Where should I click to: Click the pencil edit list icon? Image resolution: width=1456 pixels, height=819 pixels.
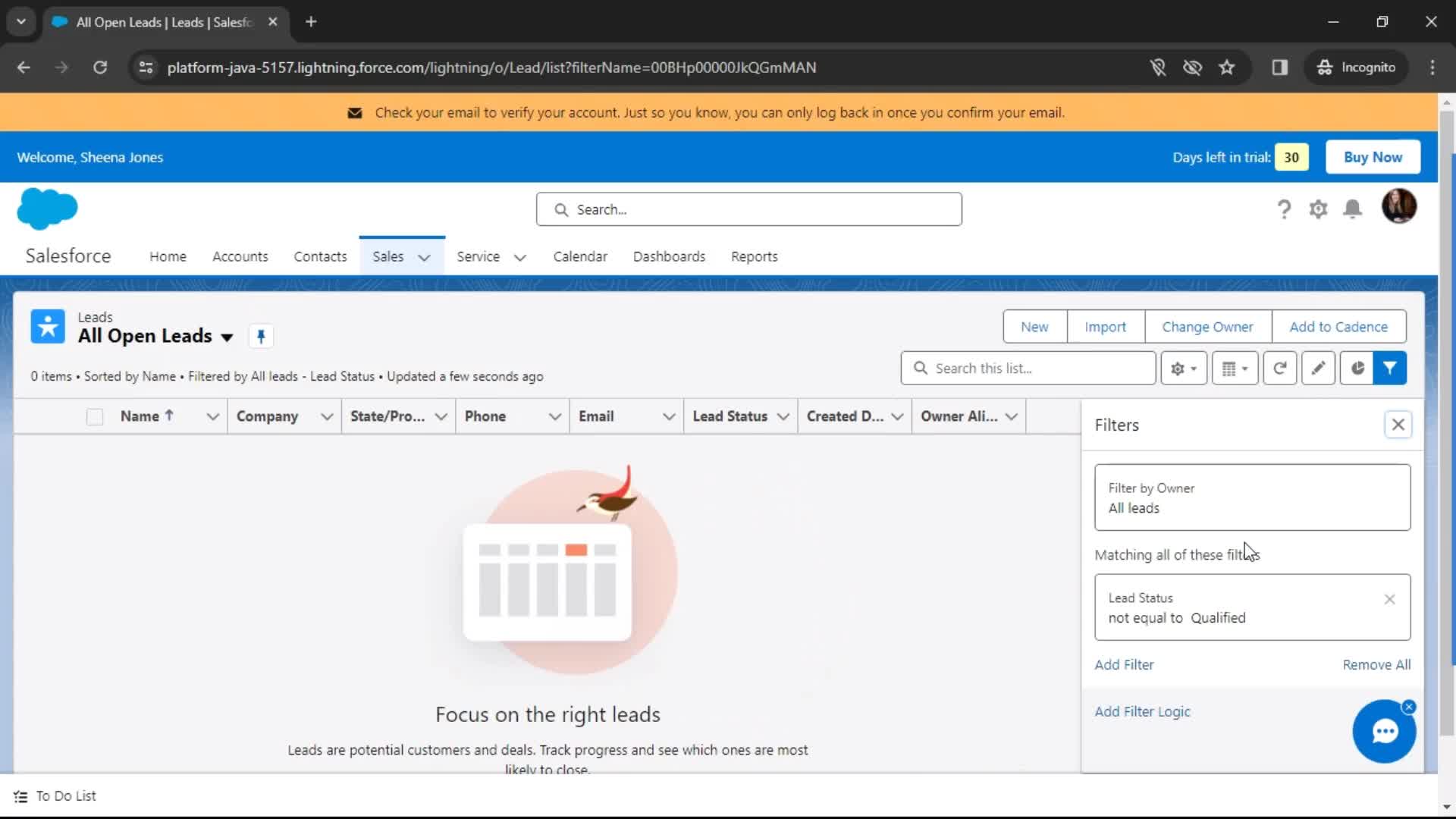[x=1319, y=369]
